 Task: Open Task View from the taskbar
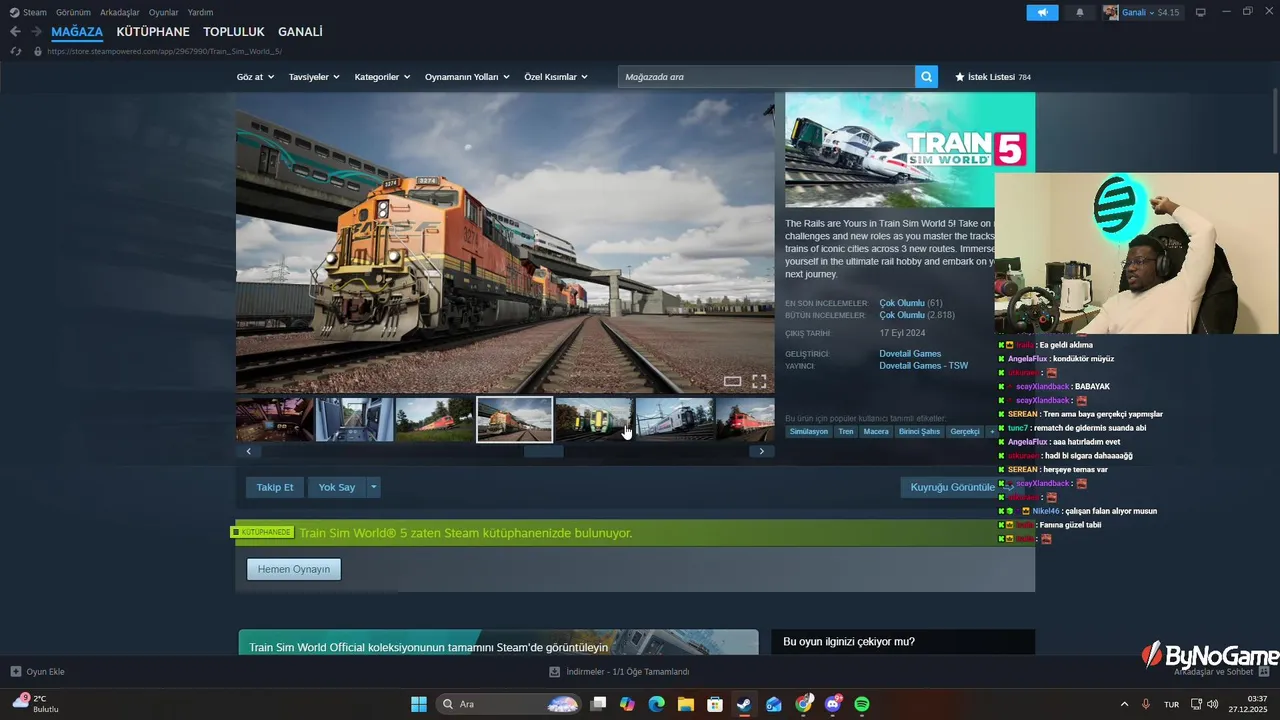[x=598, y=704]
